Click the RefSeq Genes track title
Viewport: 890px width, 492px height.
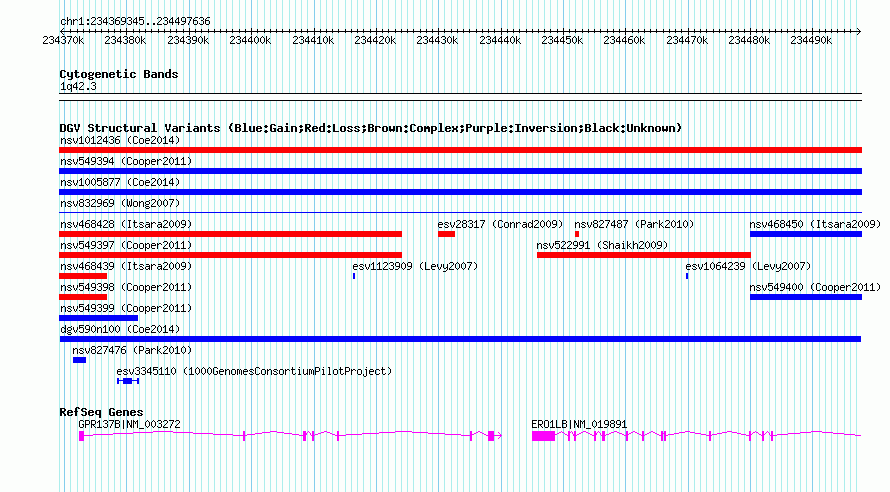pos(101,412)
